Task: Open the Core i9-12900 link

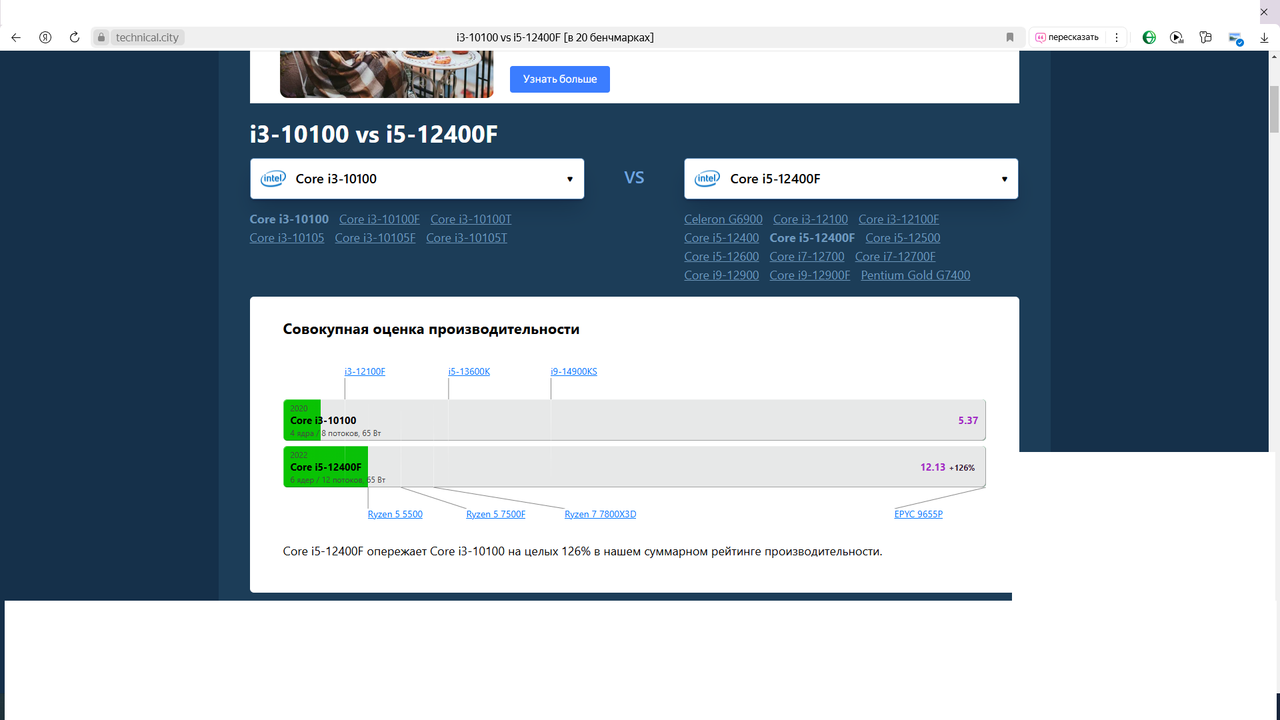Action: (x=721, y=275)
